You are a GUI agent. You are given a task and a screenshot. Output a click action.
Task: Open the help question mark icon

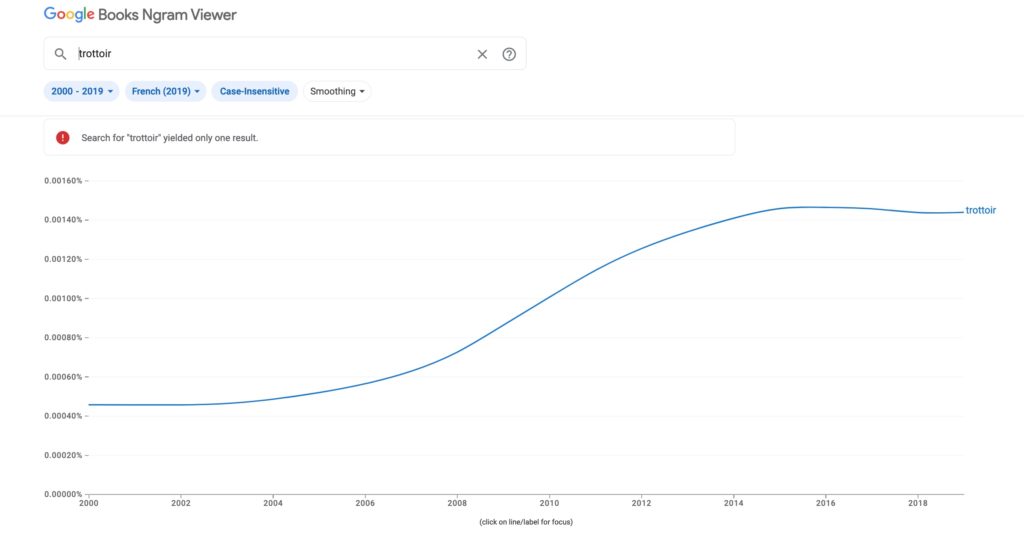coord(509,54)
